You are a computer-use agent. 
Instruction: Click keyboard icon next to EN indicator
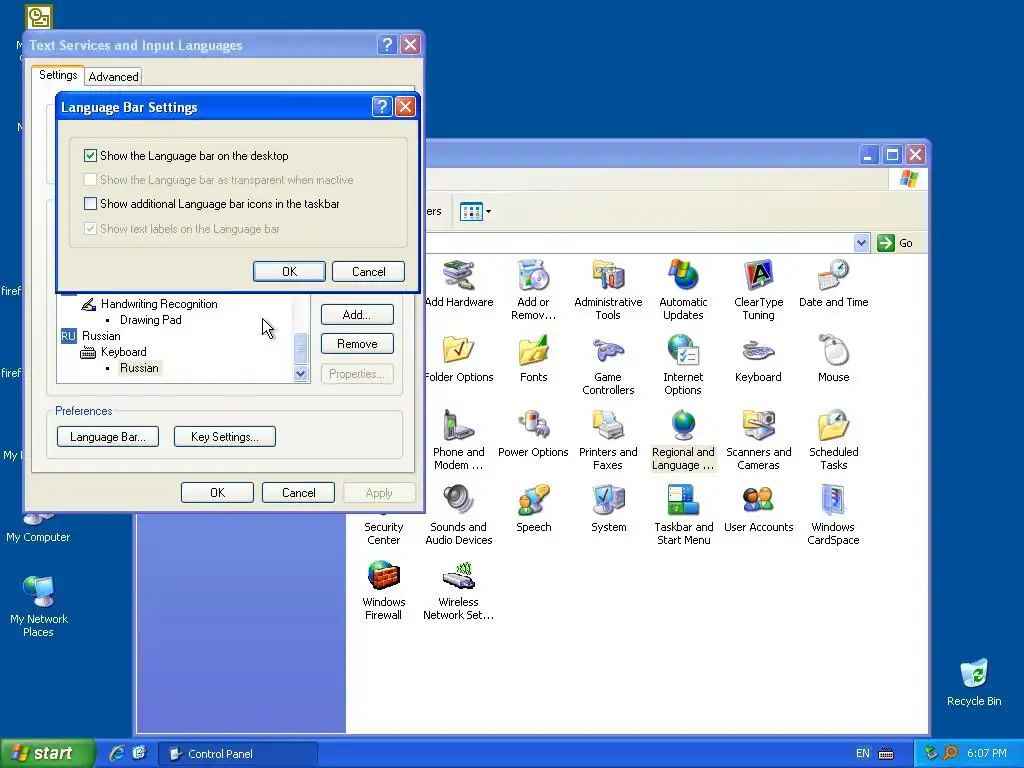tap(886, 754)
